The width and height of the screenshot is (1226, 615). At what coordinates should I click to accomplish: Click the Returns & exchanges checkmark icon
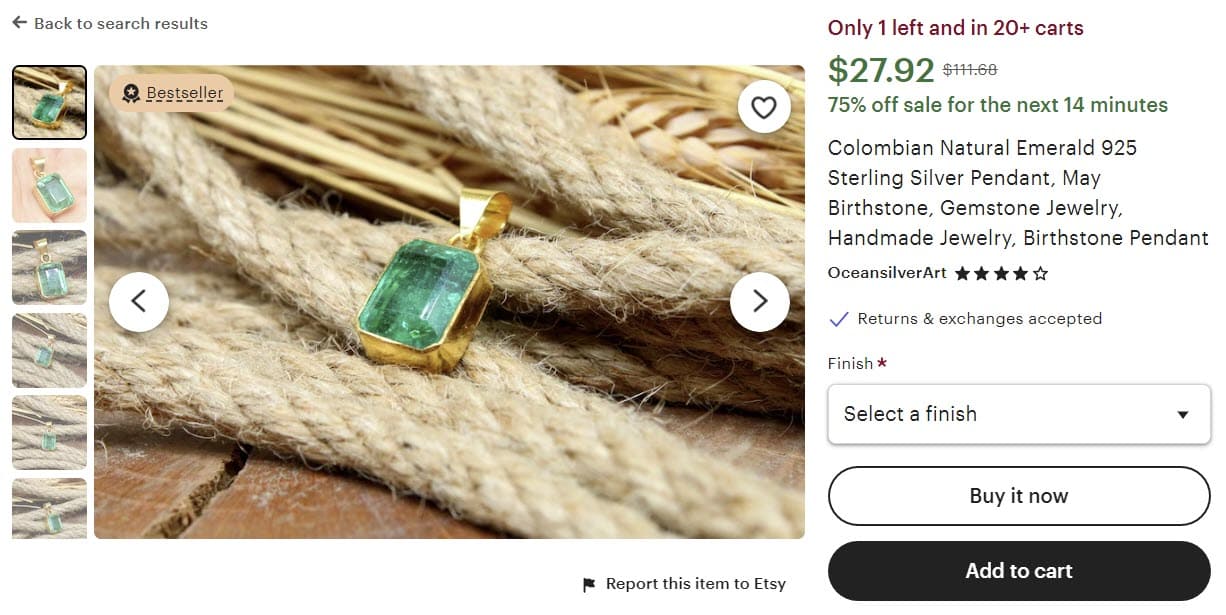839,319
